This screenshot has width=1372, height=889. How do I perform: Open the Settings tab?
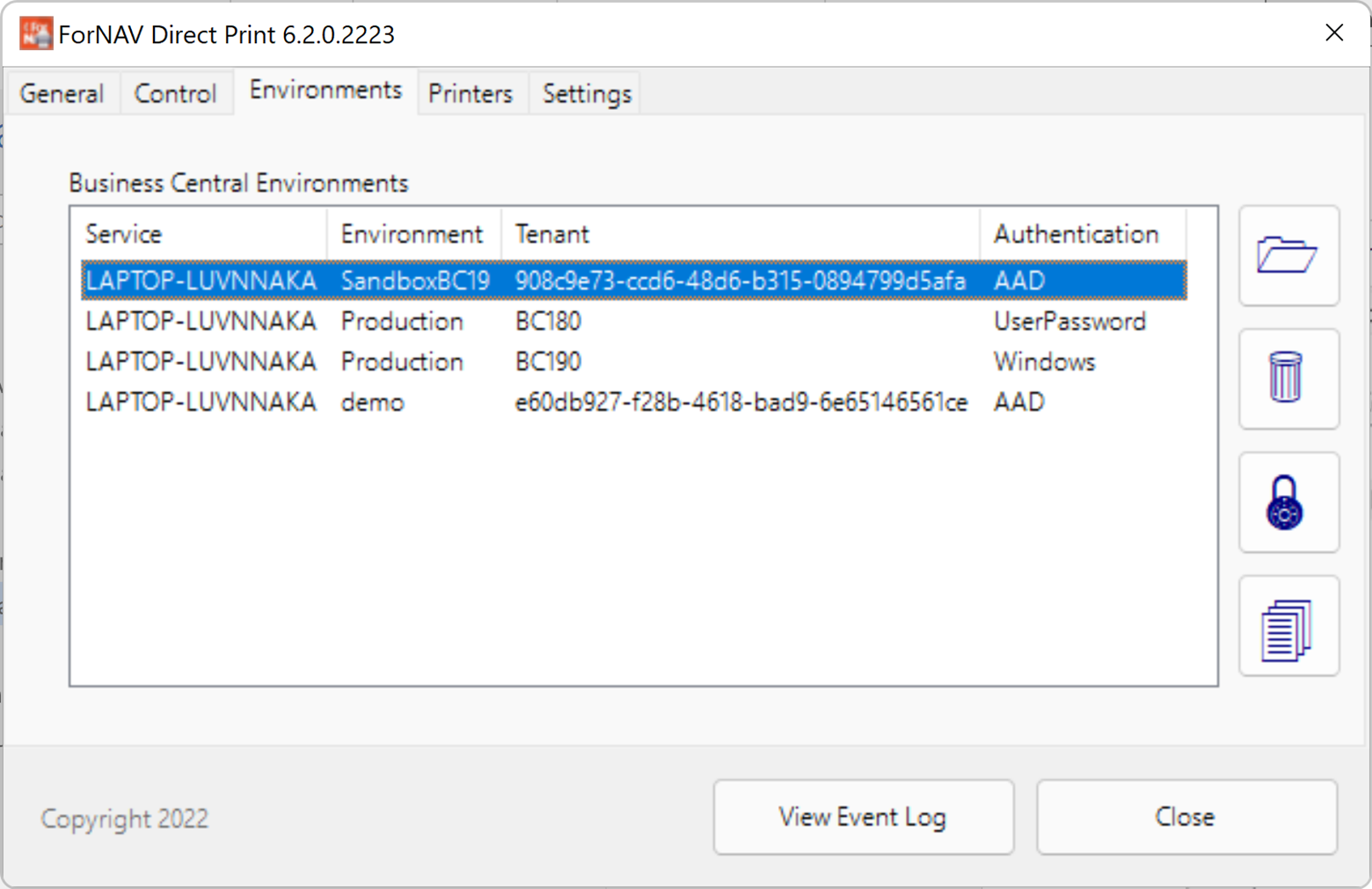pos(587,93)
